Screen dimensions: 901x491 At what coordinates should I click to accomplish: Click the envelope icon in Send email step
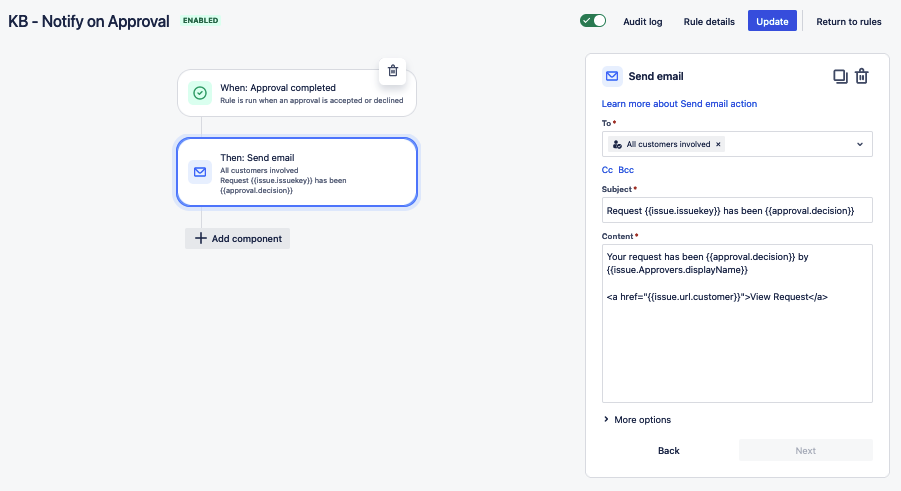pos(199,171)
